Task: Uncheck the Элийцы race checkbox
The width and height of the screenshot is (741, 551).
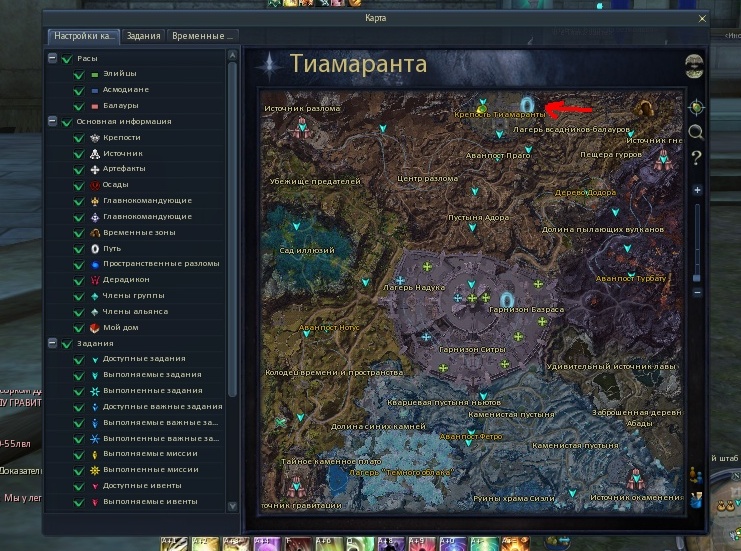Action: pyautogui.click(x=79, y=75)
